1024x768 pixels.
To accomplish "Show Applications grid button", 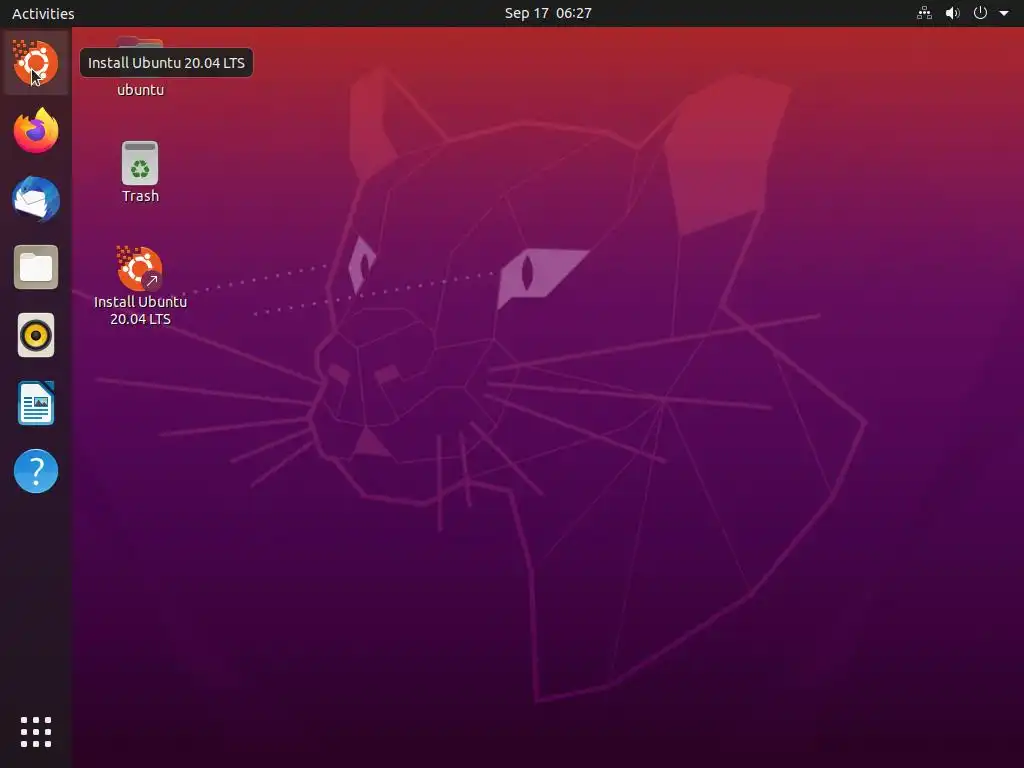I will (36, 732).
